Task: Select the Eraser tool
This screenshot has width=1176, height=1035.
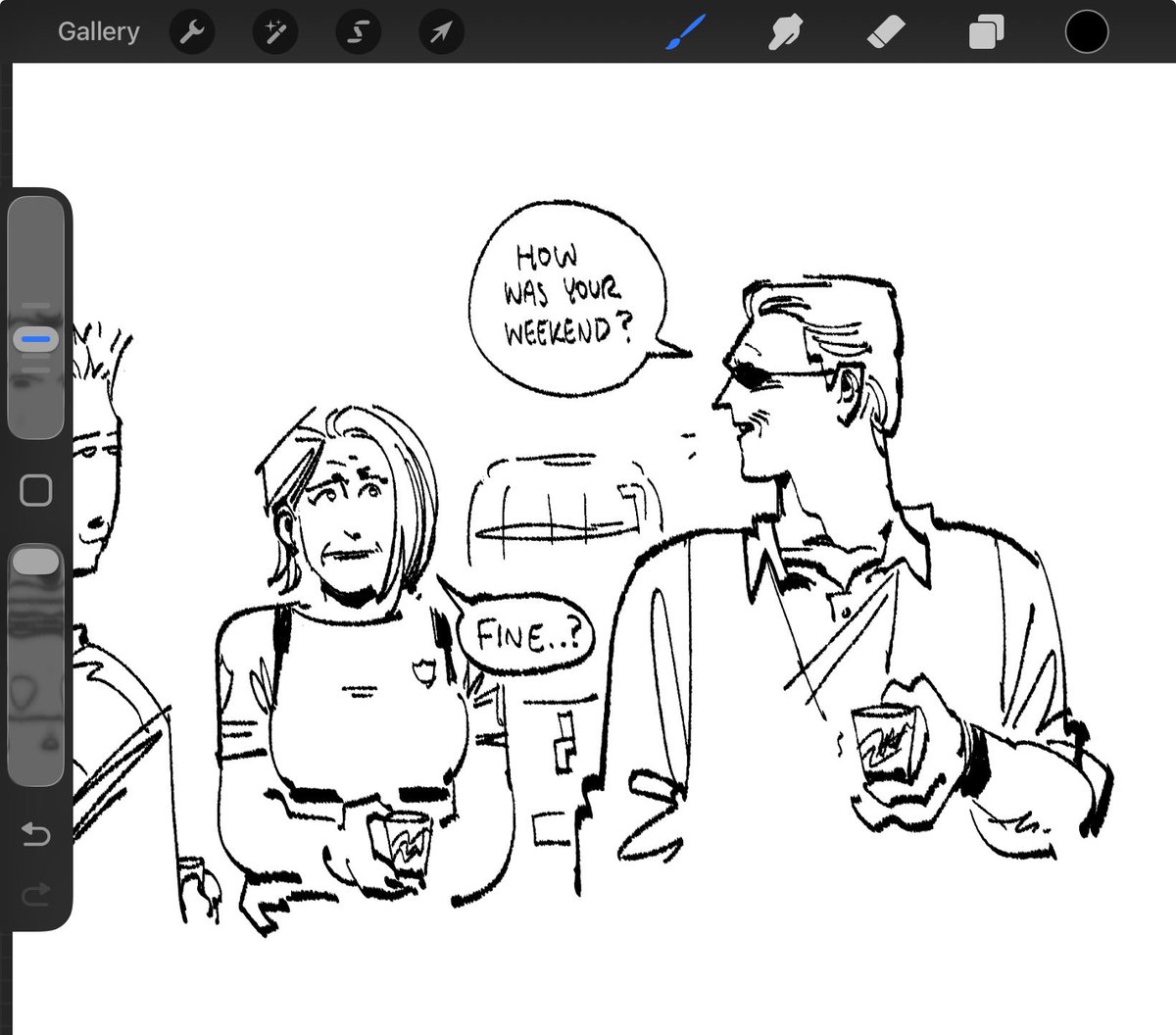Action: [886, 32]
